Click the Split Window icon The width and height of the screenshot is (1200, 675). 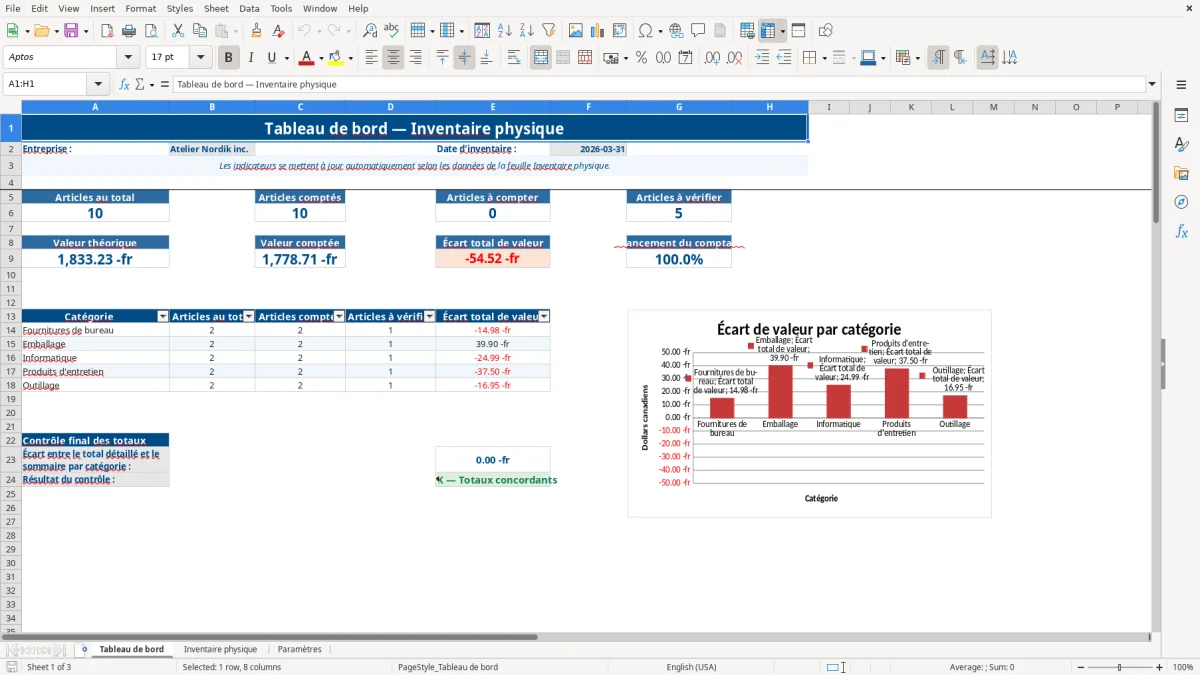[x=798, y=31]
